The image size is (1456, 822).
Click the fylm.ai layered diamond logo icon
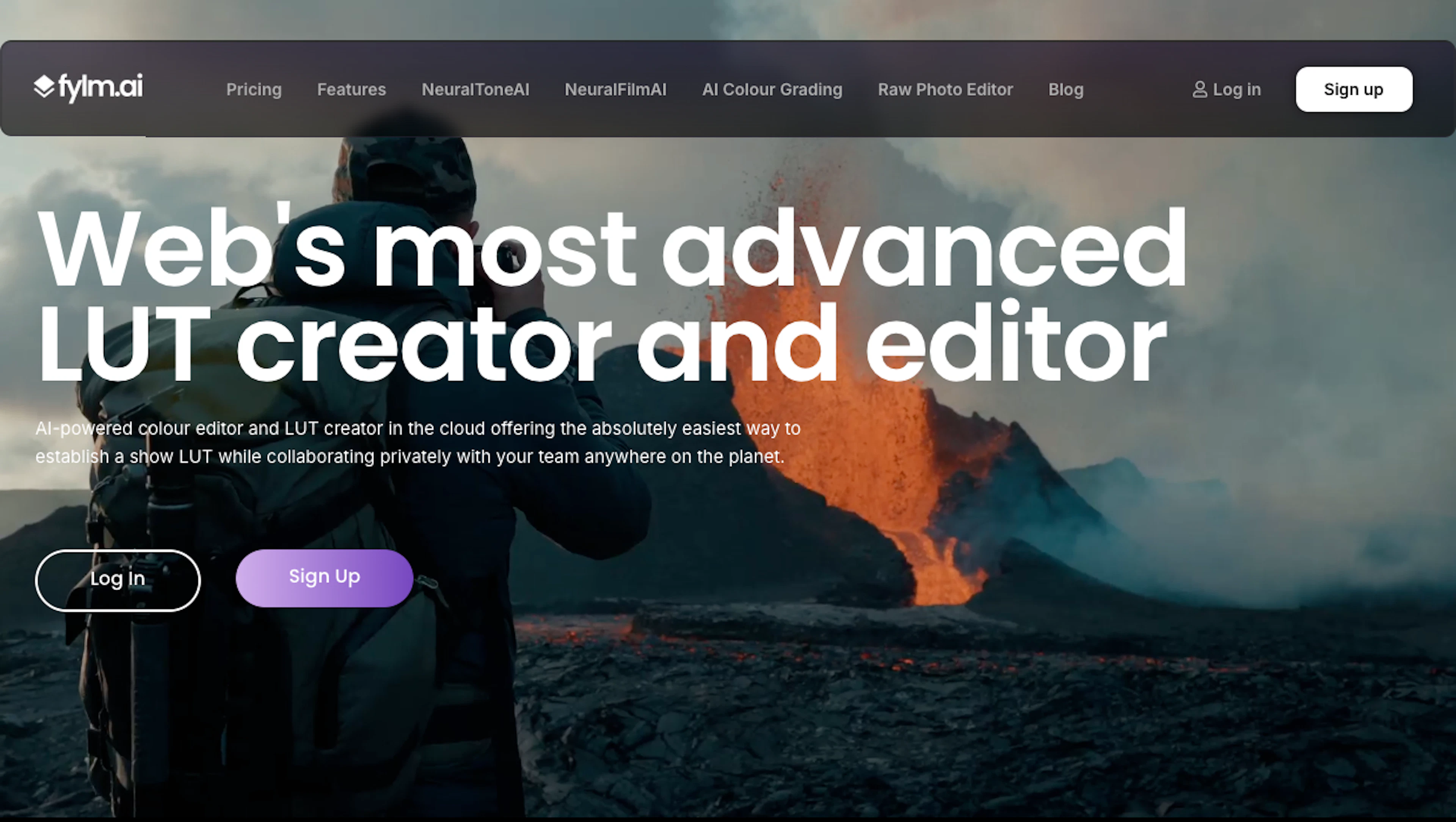(44, 86)
